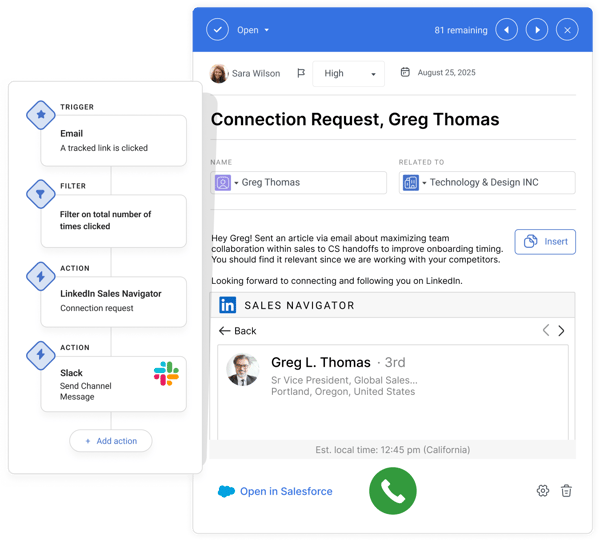Open Technology & Design INC related dropdown
Image resolution: width=600 pixels, height=541 pixels.
pyautogui.click(x=424, y=183)
